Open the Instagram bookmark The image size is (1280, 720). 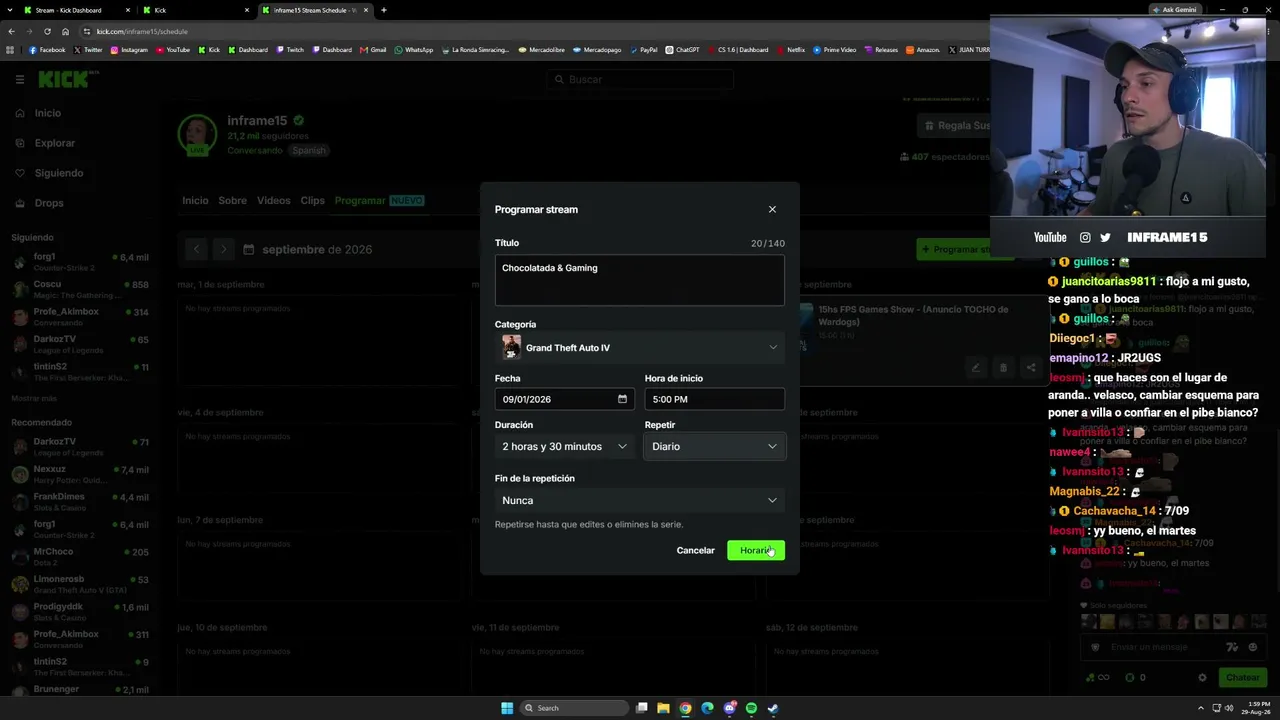129,50
